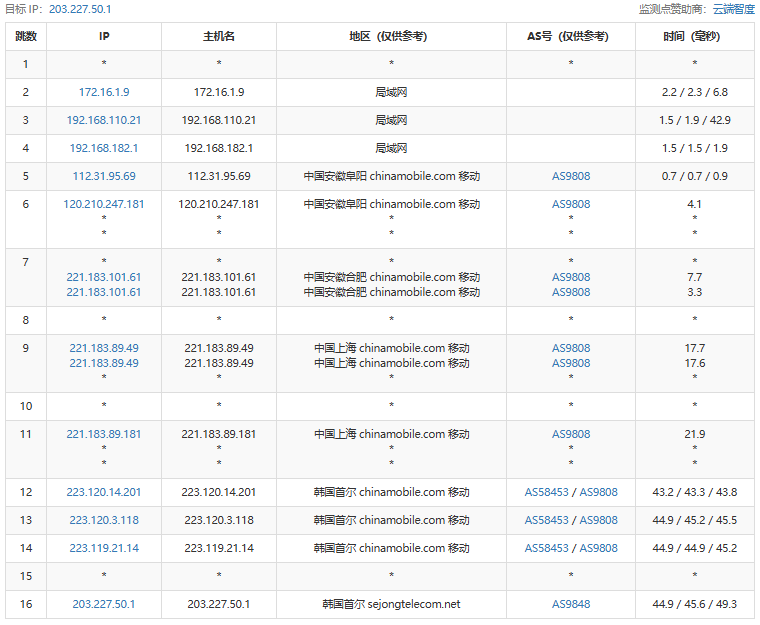This screenshot has height=625, width=760.
Task: Open the hop 5 IP link 112.31.95.69
Action: point(104,176)
